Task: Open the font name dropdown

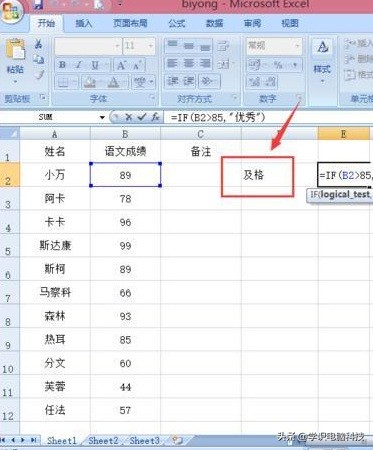Action: click(x=117, y=46)
